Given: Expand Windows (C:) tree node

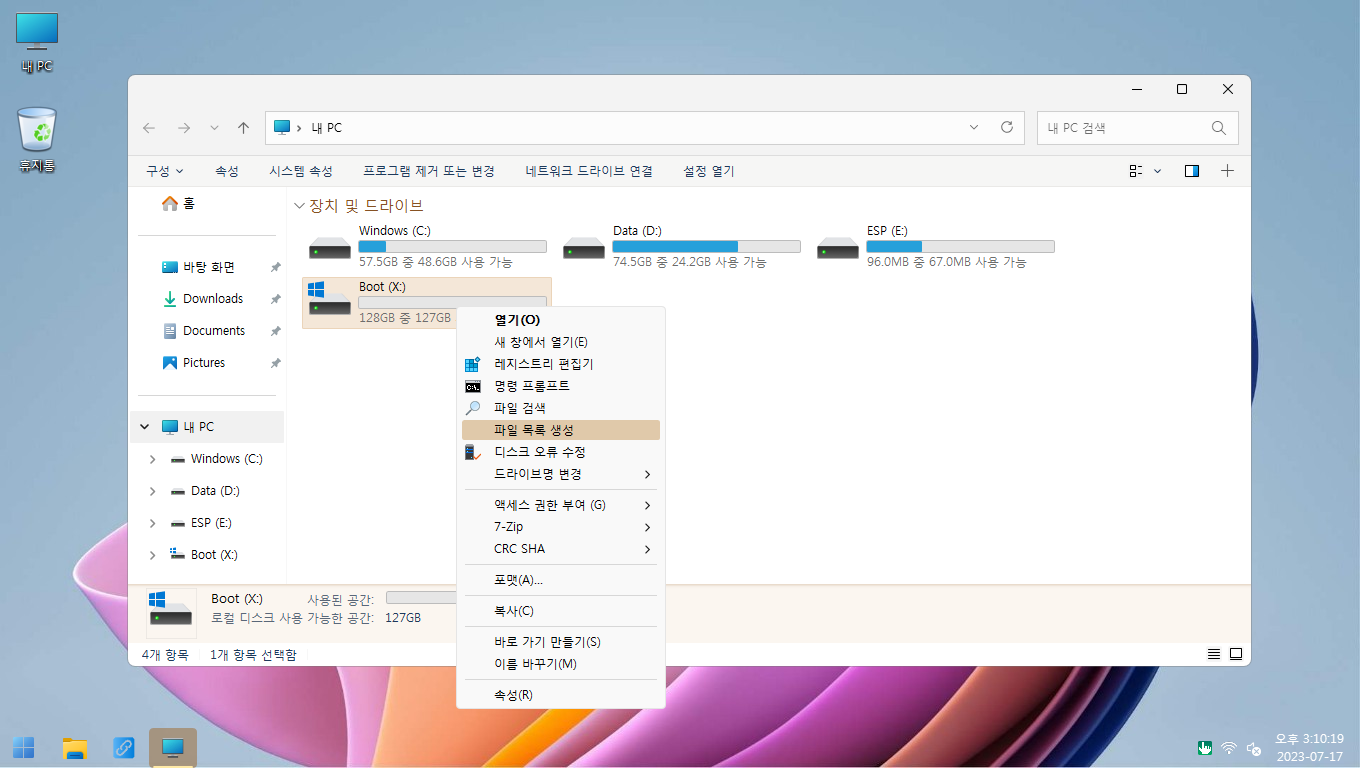Looking at the screenshot, I should point(153,459).
